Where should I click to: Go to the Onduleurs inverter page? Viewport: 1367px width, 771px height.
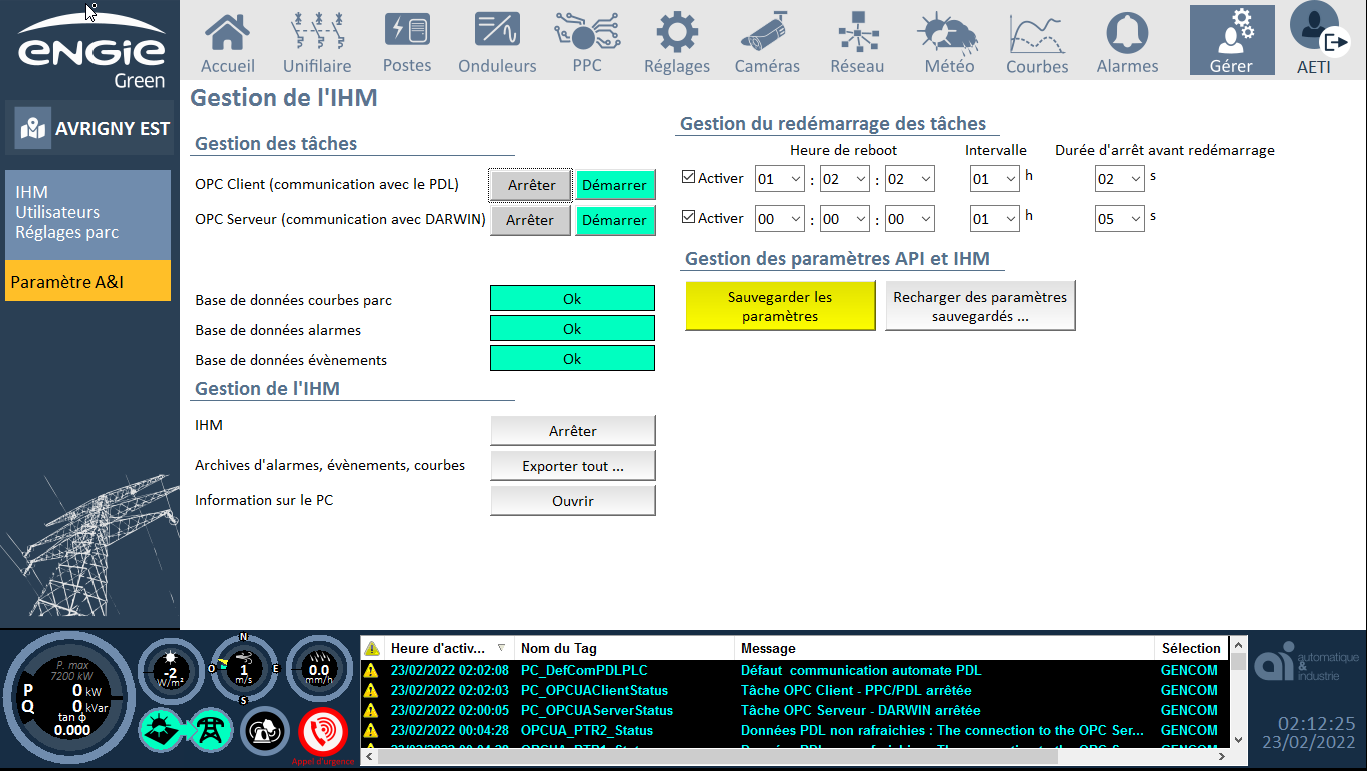click(497, 42)
